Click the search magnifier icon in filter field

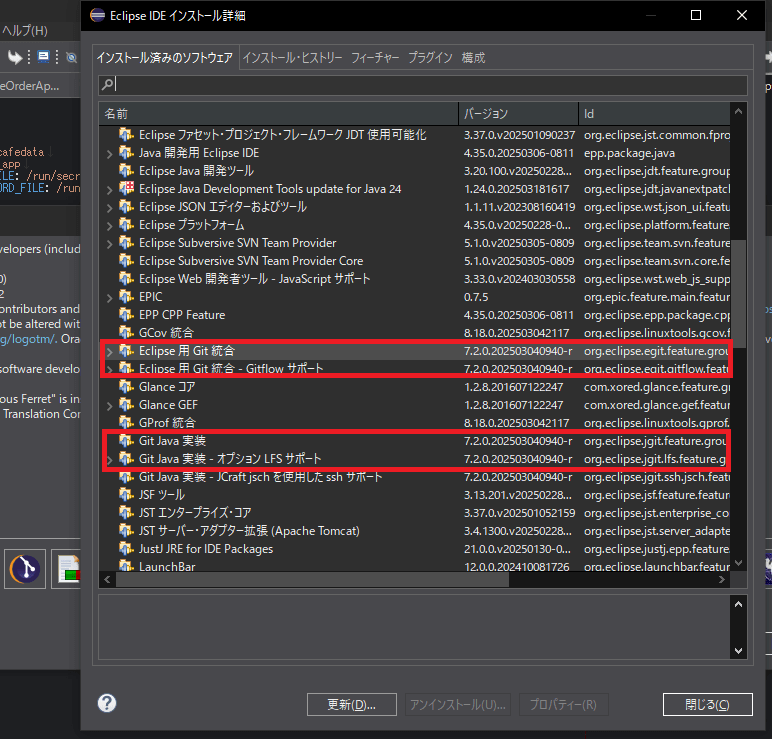pyautogui.click(x=108, y=85)
